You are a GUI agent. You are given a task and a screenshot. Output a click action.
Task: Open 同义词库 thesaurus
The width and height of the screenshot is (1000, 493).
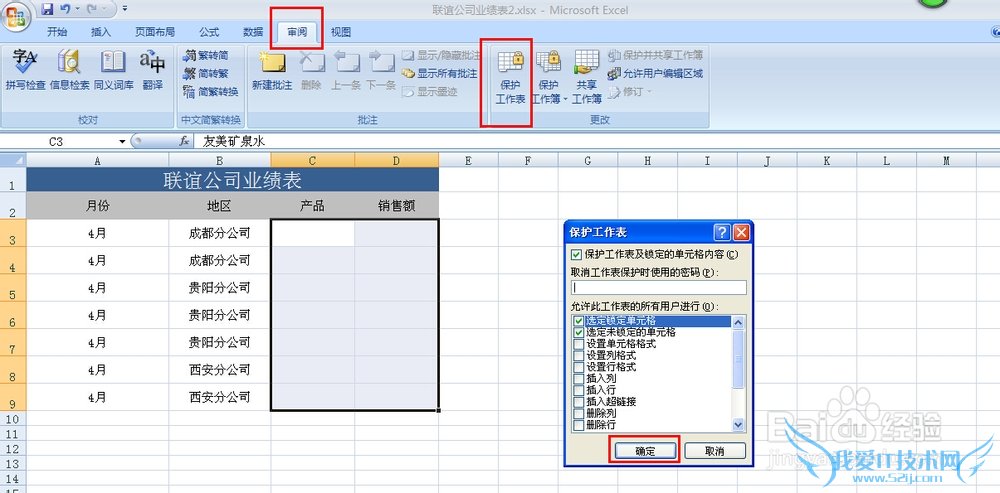coord(114,70)
